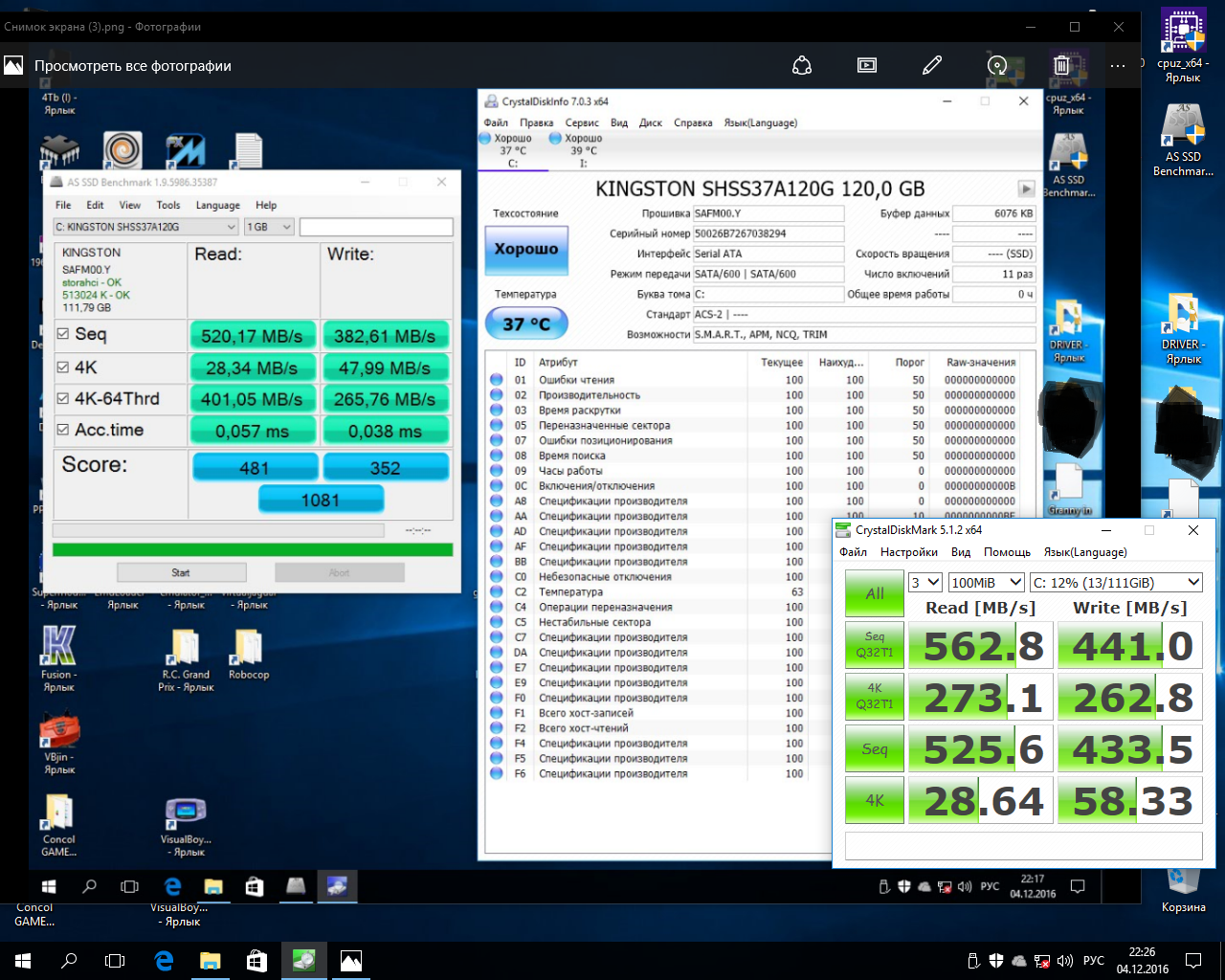The image size is (1225, 980).
Task: Click the status orb for 01 Ошибки чтения
Action: 497,380
